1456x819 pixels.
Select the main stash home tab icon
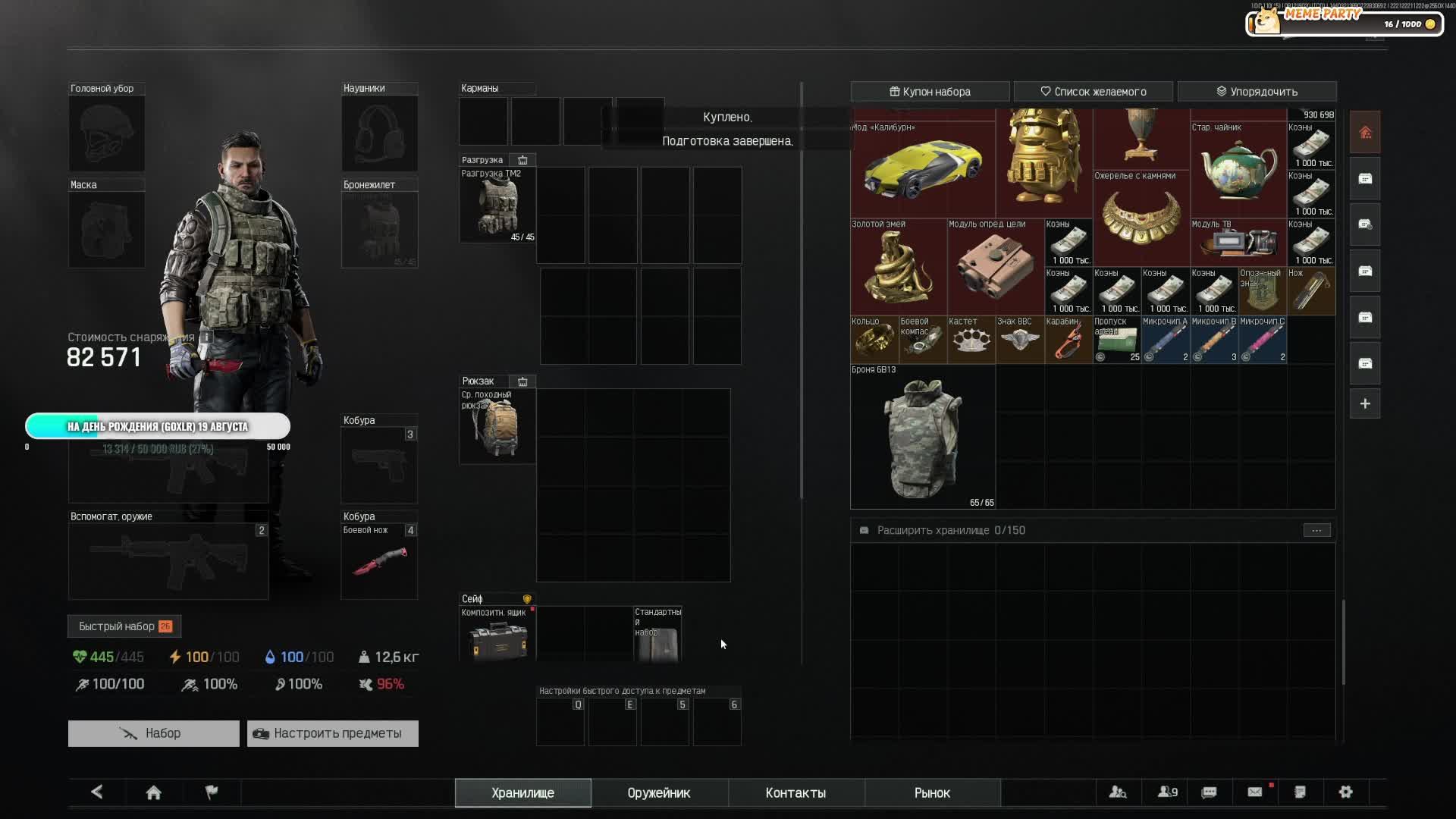1365,133
